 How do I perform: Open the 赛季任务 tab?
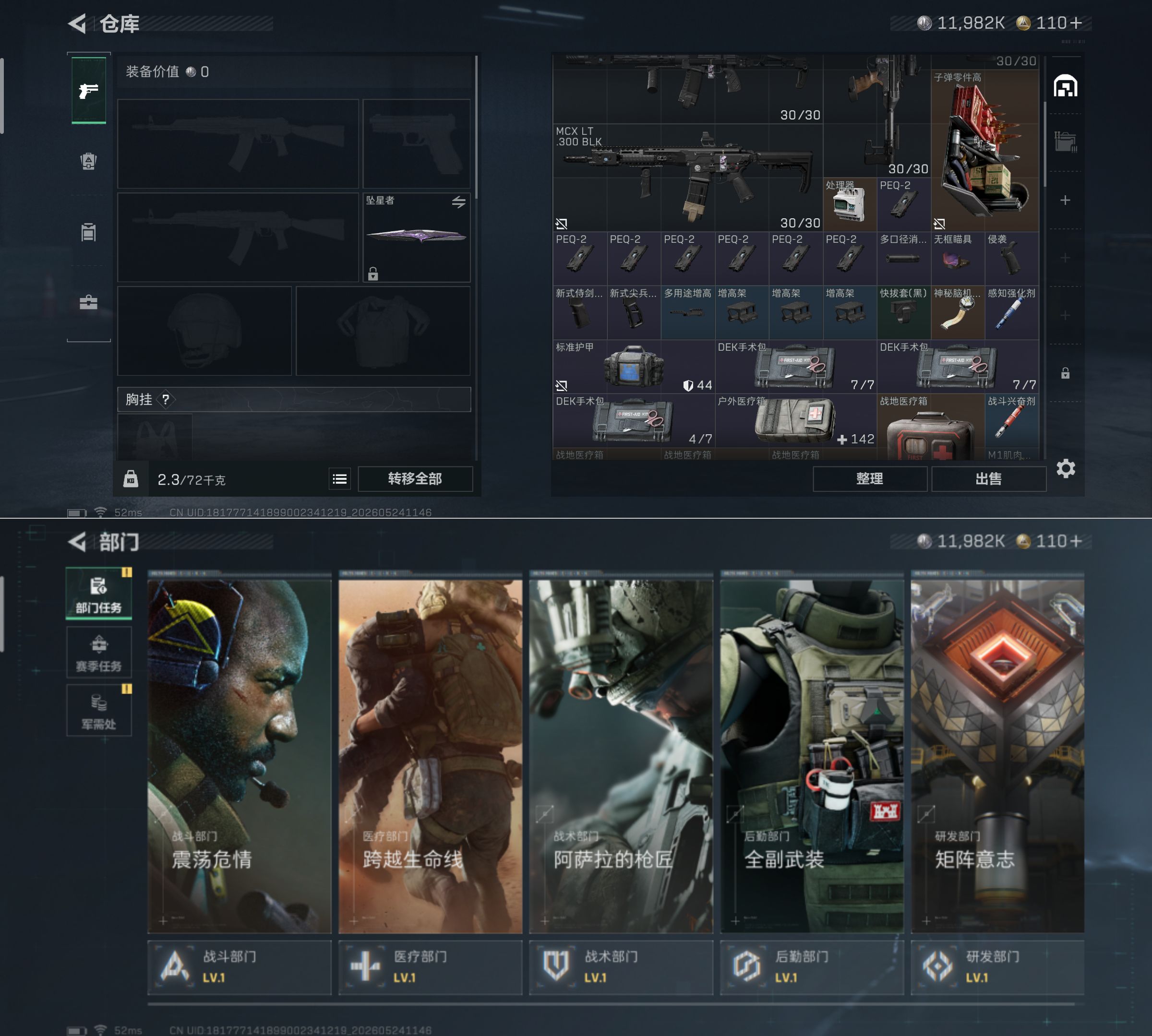point(99,652)
